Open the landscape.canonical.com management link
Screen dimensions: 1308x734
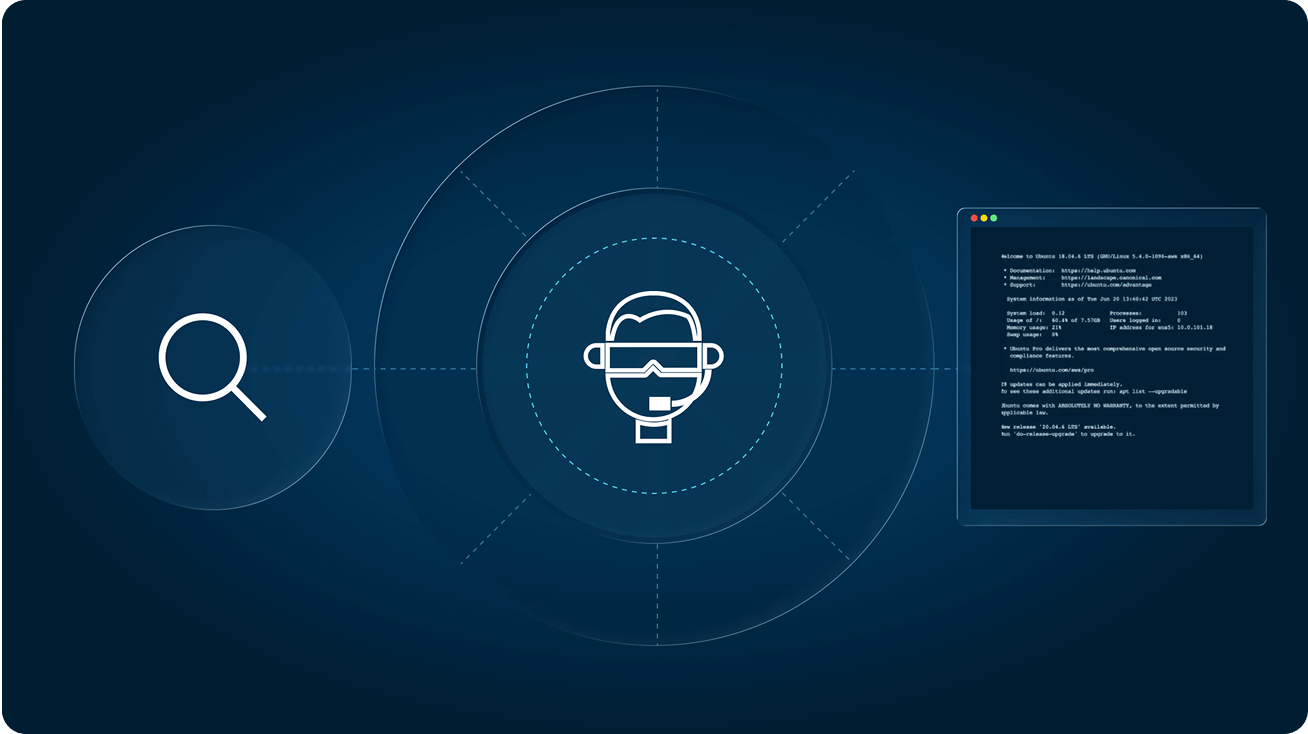point(1111,277)
